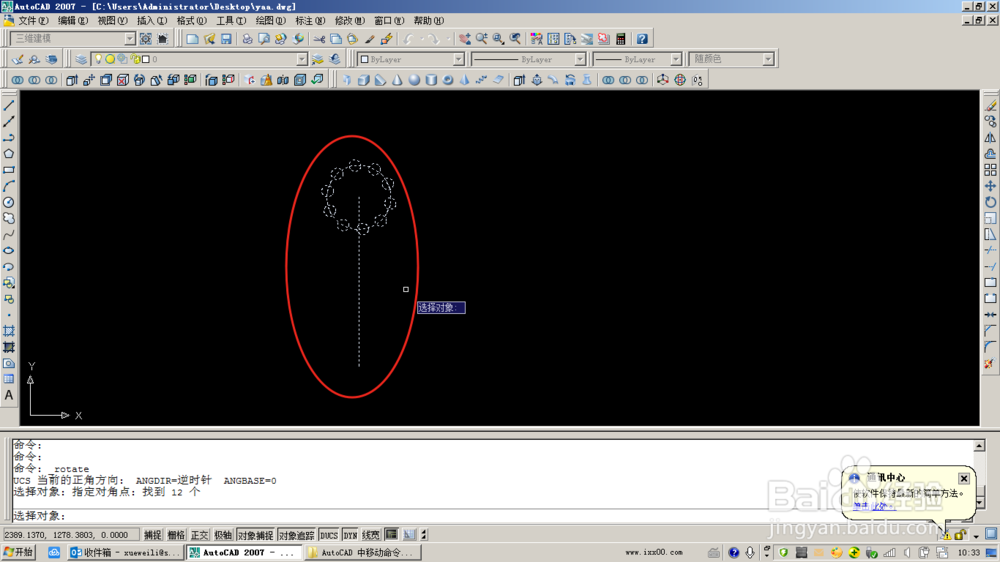The width and height of the screenshot is (1000, 562).
Task: Click the AutoCAD 2007 taskbar button
Action: click(244, 552)
